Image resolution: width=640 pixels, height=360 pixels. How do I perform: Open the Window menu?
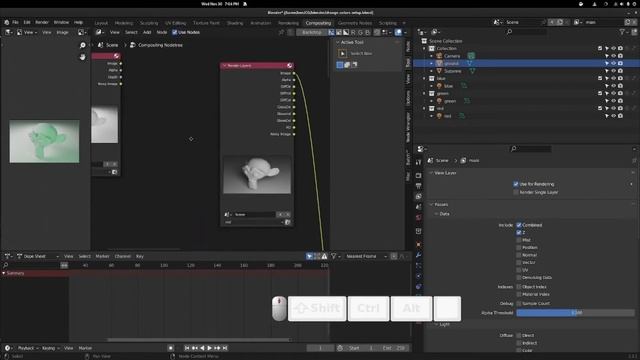[x=62, y=22]
